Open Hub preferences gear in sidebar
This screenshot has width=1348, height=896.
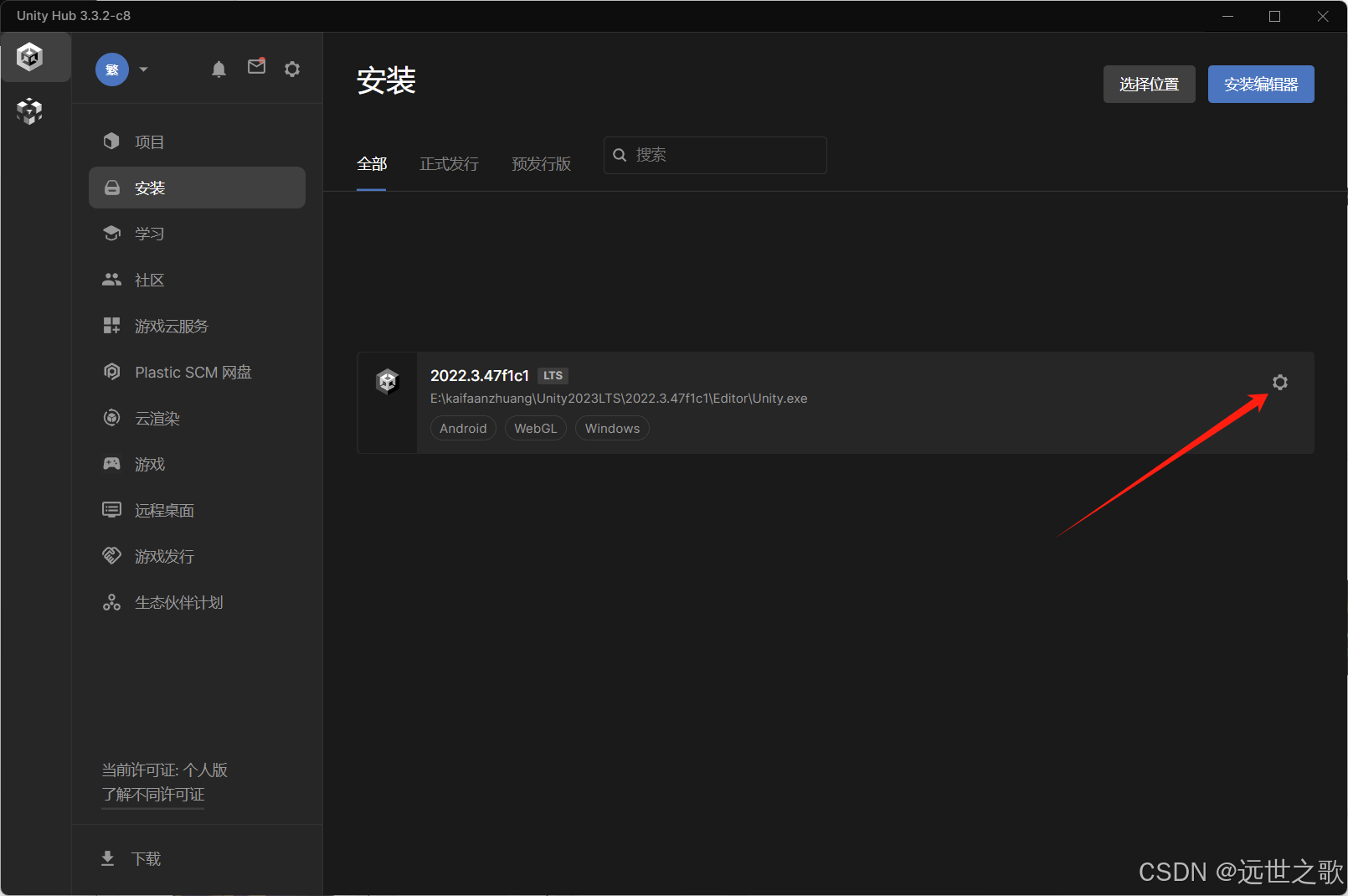click(292, 69)
